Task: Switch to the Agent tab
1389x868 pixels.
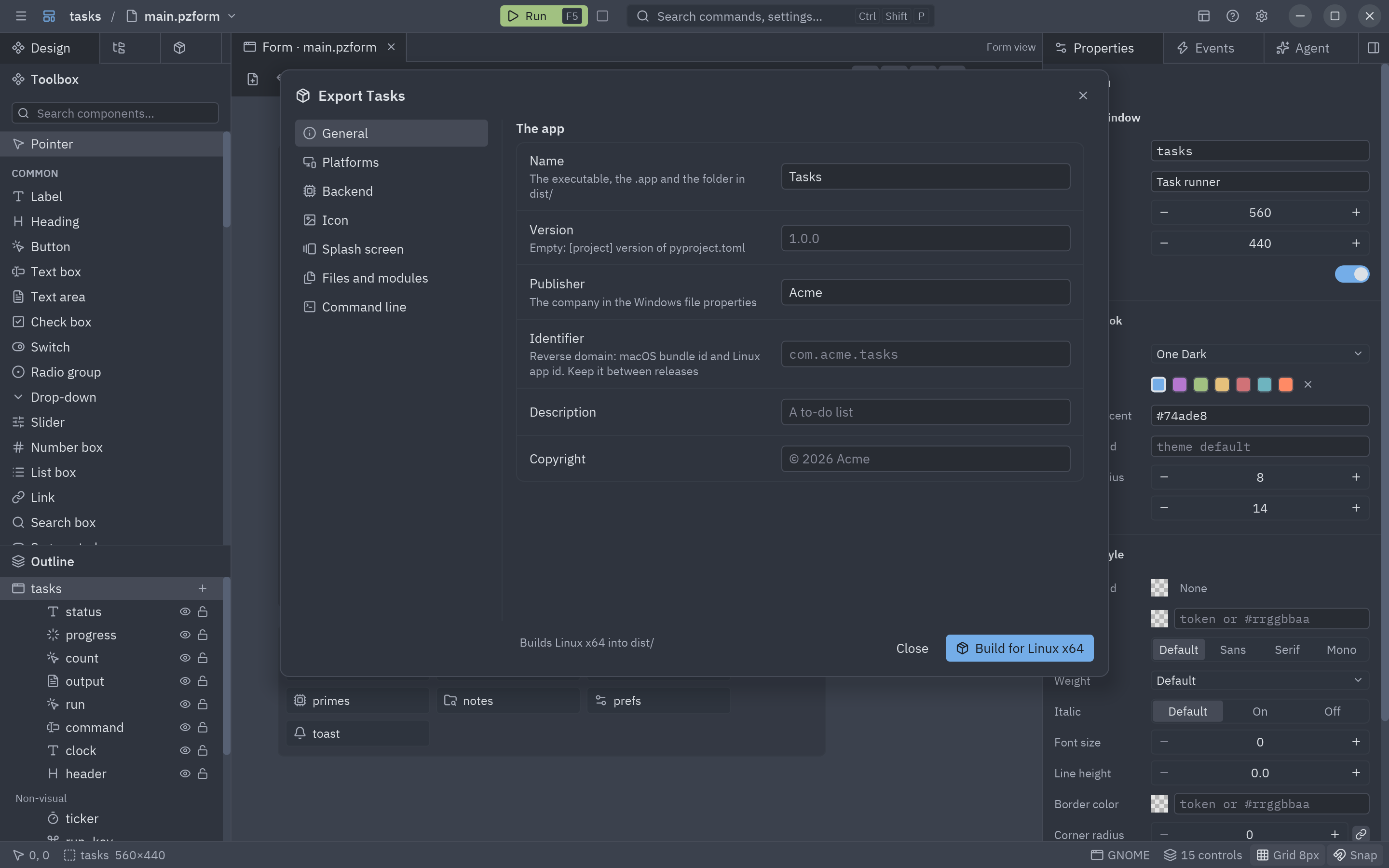Action: pyautogui.click(x=1311, y=48)
